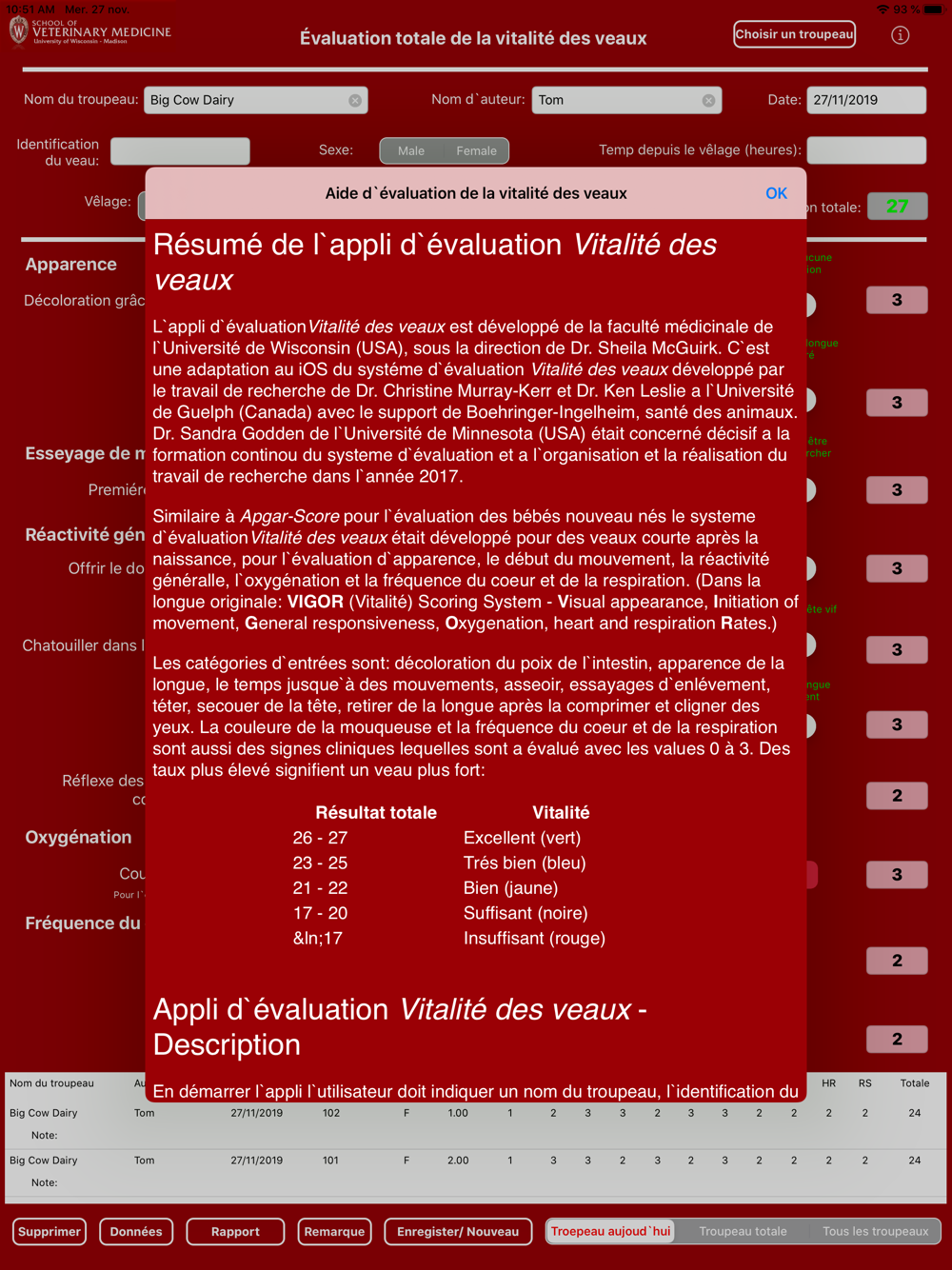Viewport: 952px width, 1270px height.
Task: Click Trés bien (bleu) rating
Action: coord(525,863)
